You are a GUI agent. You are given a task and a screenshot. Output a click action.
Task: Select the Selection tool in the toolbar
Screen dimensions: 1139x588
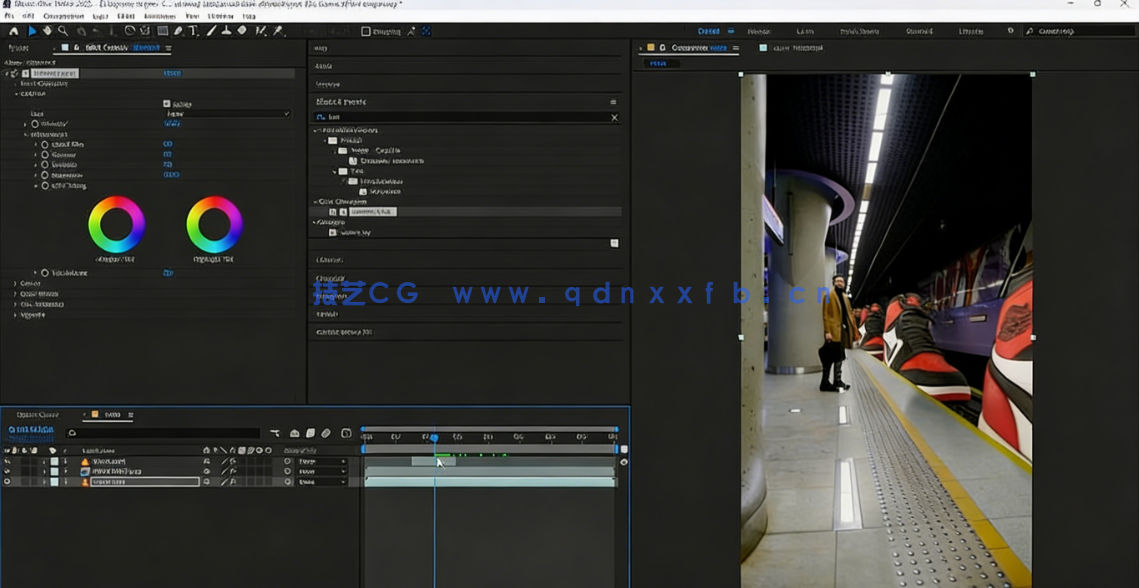pyautogui.click(x=32, y=31)
